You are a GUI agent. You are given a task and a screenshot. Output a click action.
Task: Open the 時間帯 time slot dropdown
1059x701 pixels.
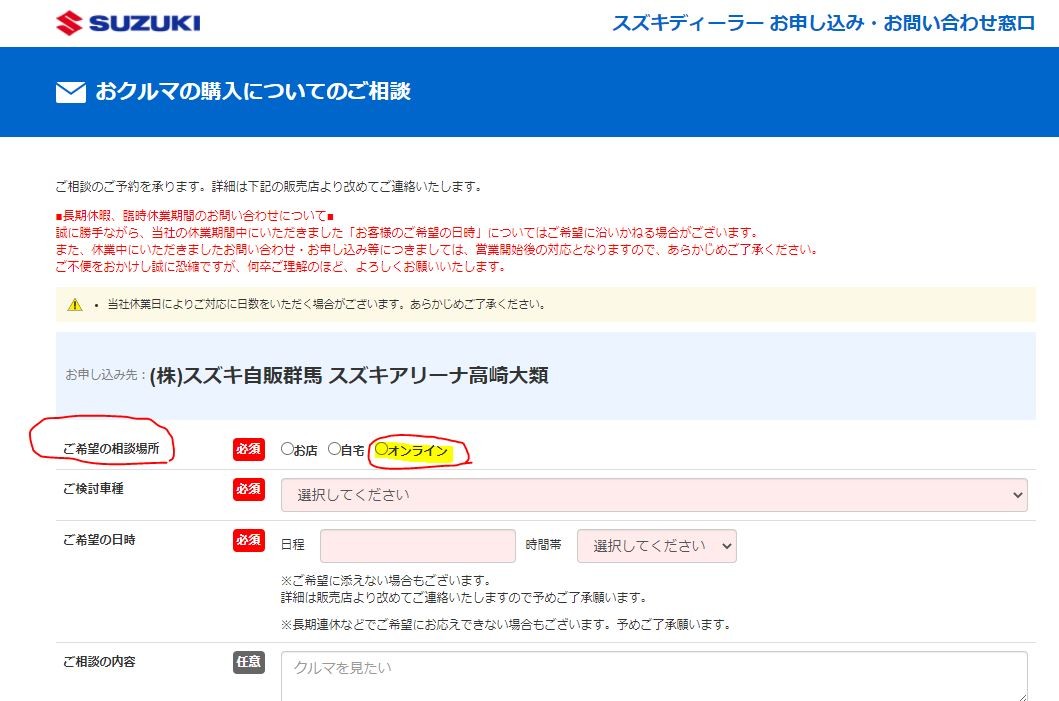pos(656,546)
